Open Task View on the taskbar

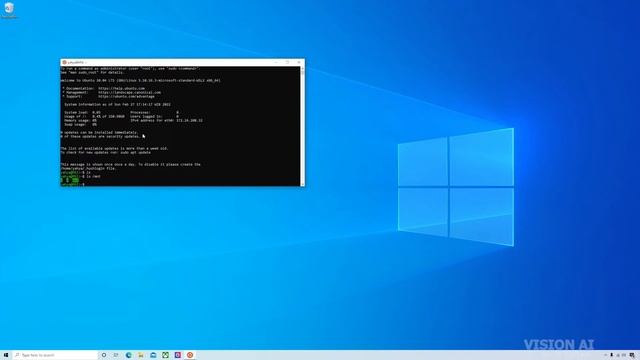click(x=116, y=355)
